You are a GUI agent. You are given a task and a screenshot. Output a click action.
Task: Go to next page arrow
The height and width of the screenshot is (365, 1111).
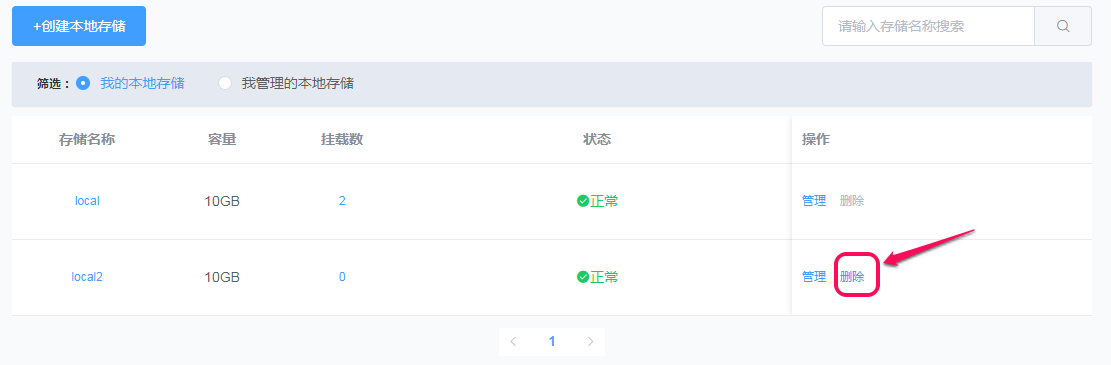point(591,342)
